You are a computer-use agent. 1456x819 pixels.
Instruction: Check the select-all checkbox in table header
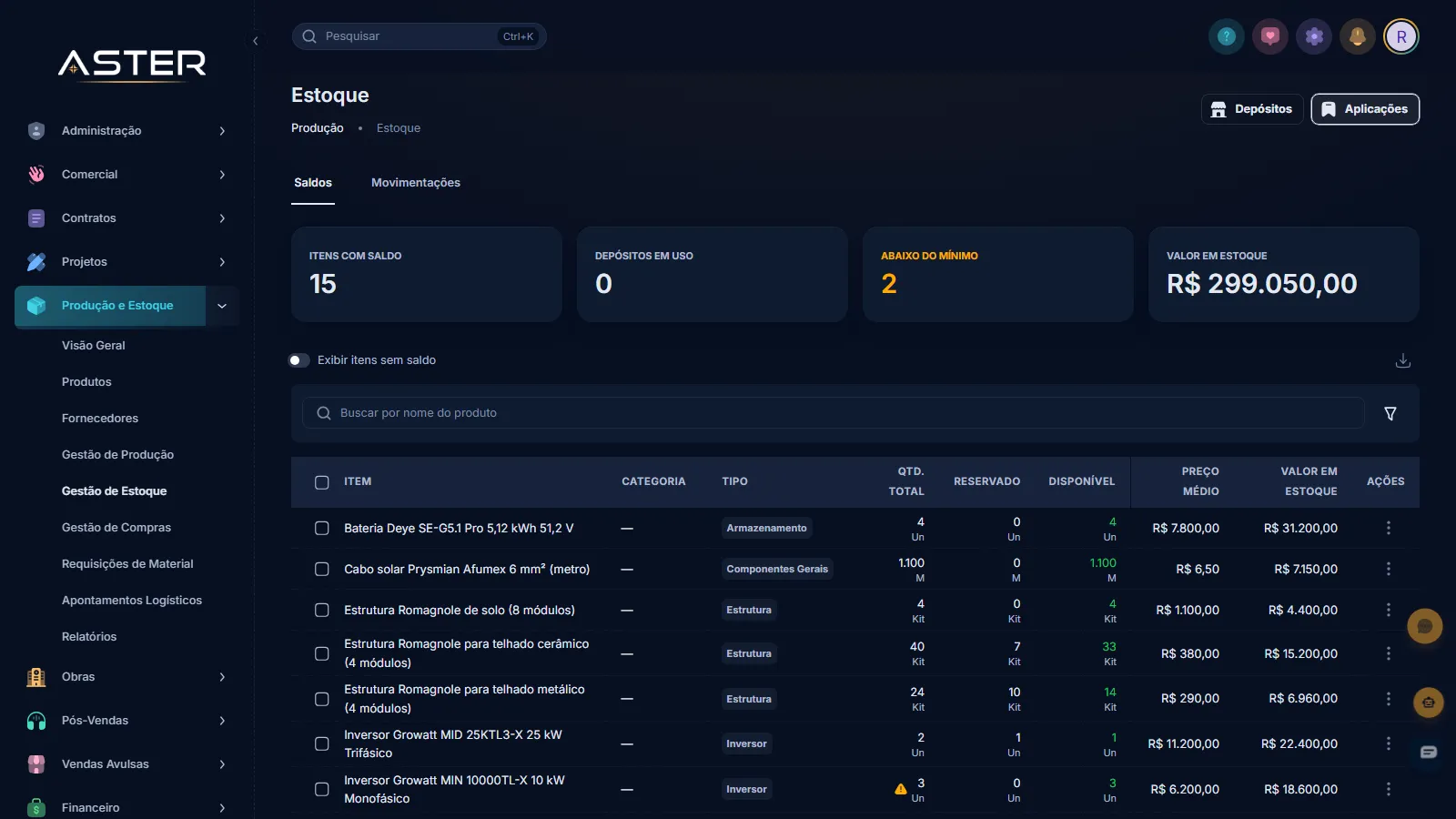coord(322,482)
